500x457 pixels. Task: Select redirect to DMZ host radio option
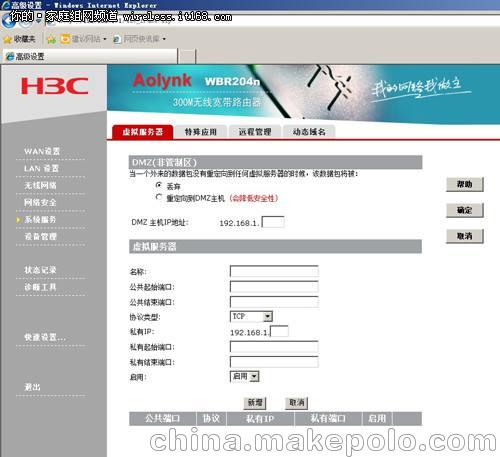159,197
